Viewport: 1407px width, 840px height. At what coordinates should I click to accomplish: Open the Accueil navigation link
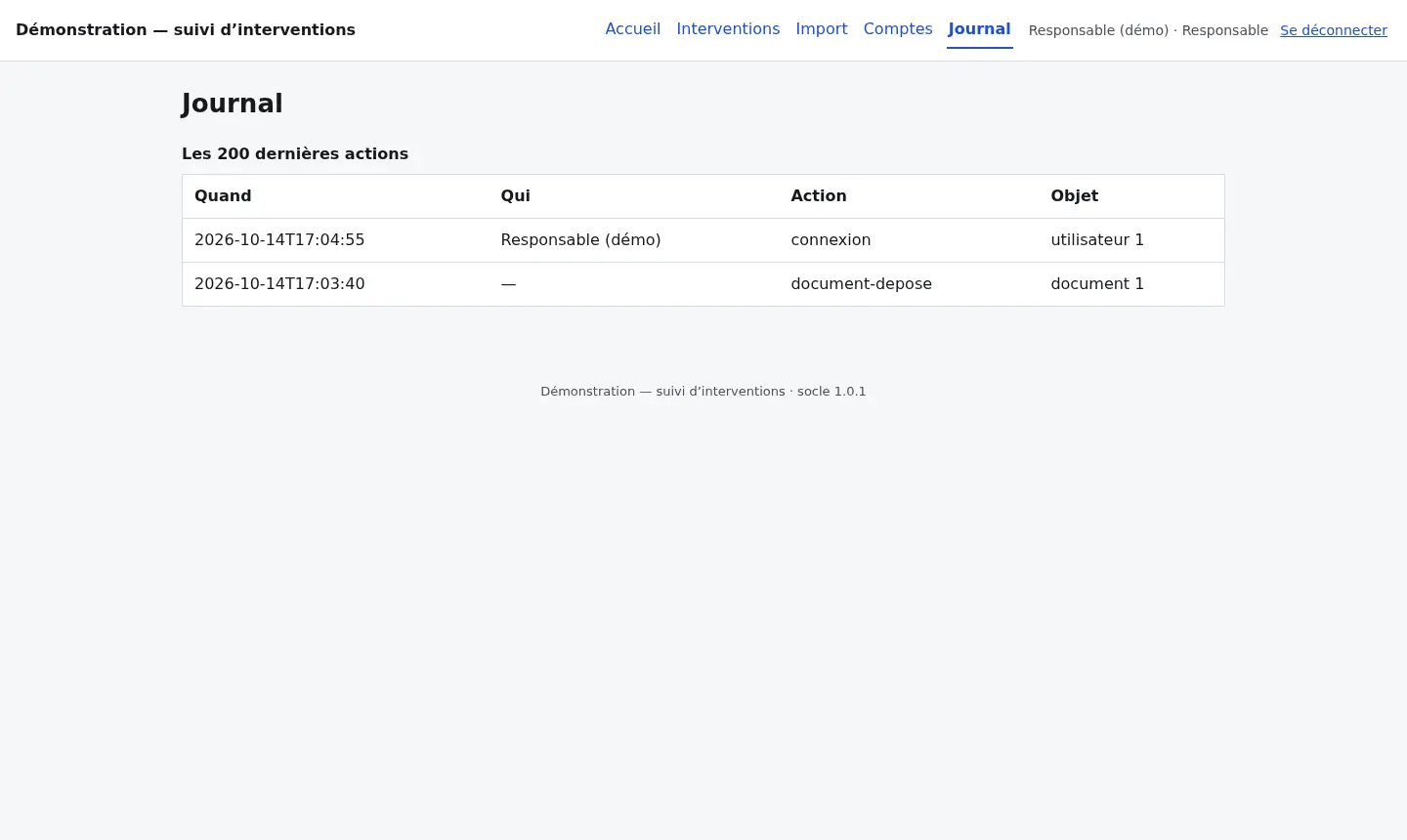click(632, 29)
